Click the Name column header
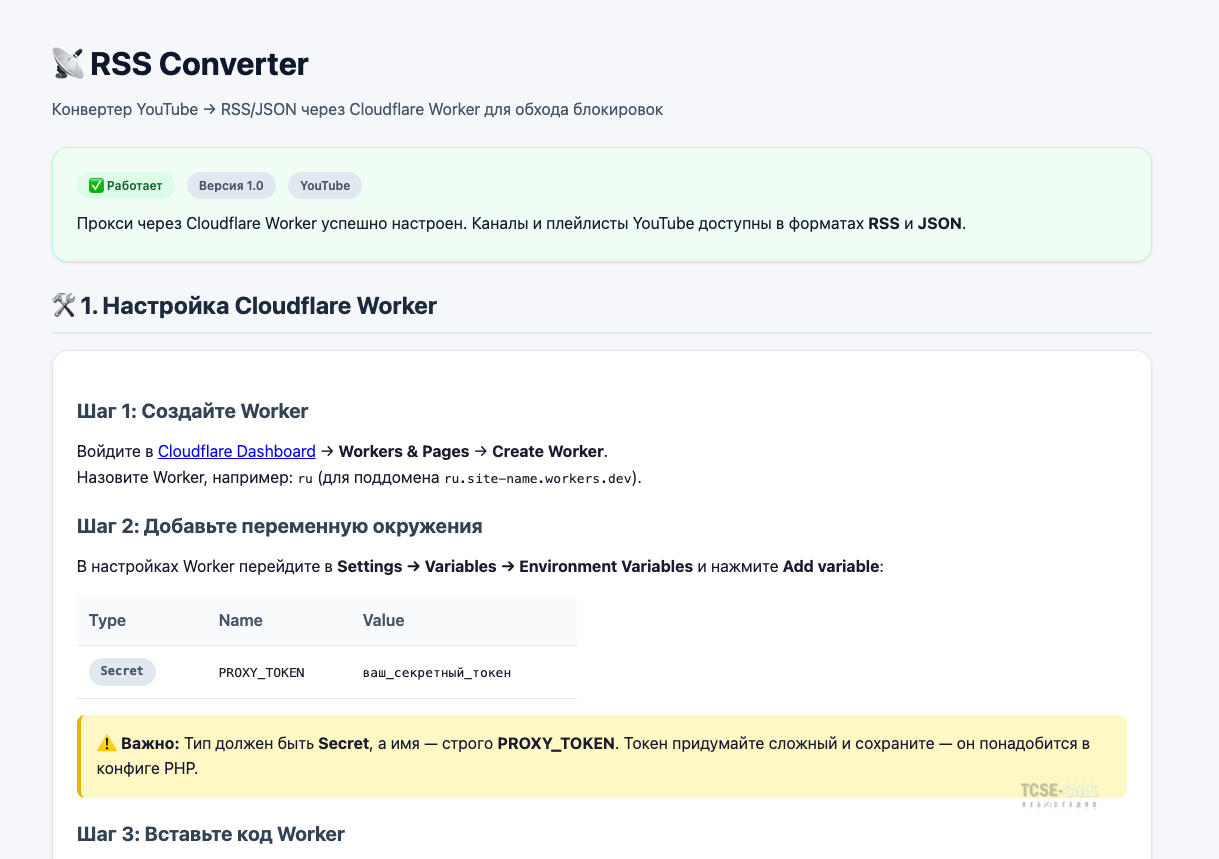Viewport: 1219px width, 859px height. [x=241, y=620]
